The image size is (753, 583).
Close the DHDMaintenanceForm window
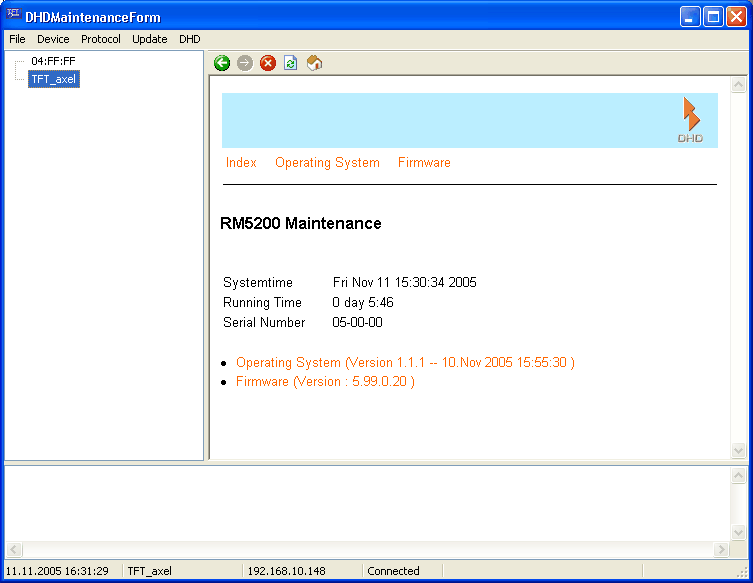[736, 17]
